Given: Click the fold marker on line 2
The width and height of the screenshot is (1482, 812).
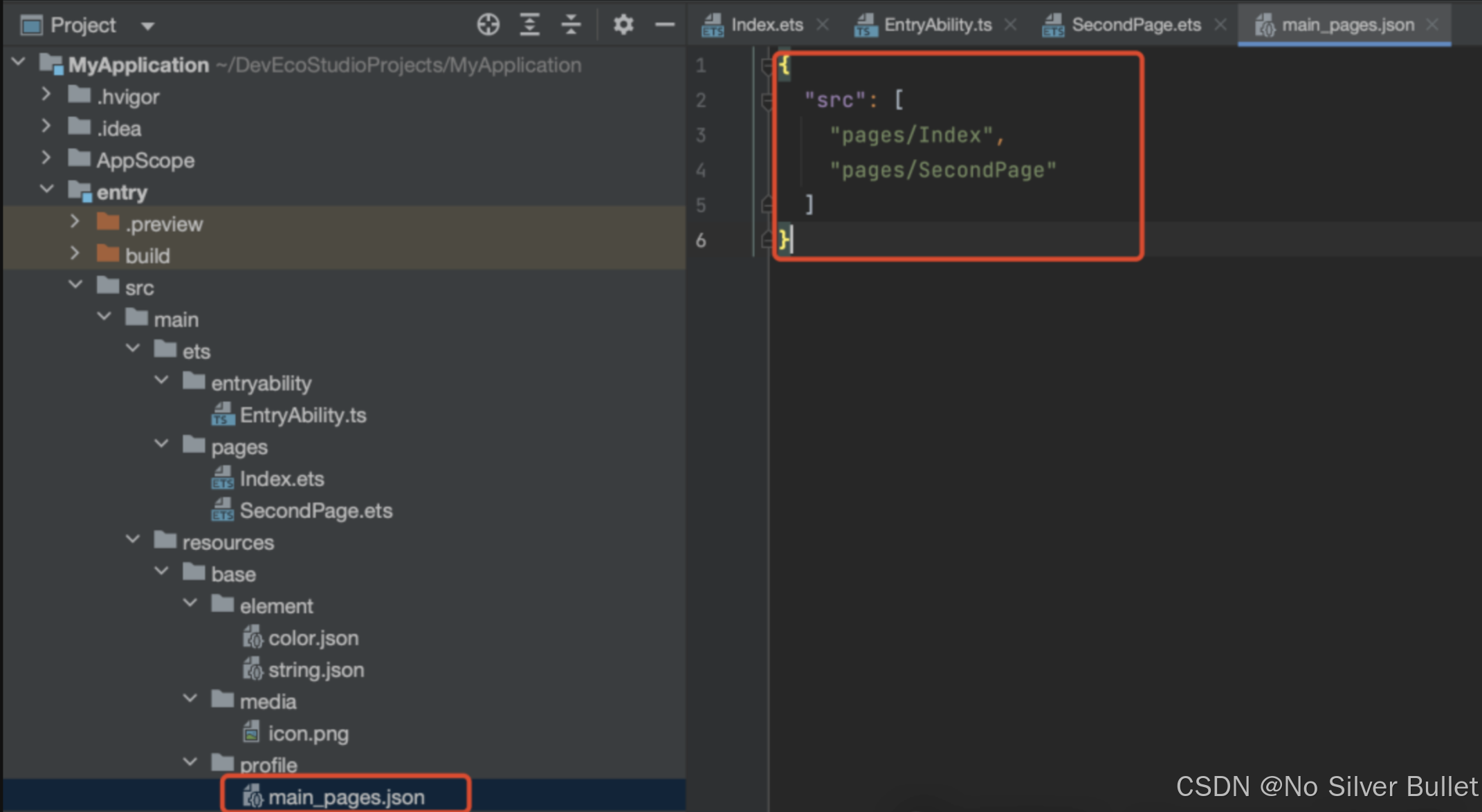Looking at the screenshot, I should tap(767, 102).
